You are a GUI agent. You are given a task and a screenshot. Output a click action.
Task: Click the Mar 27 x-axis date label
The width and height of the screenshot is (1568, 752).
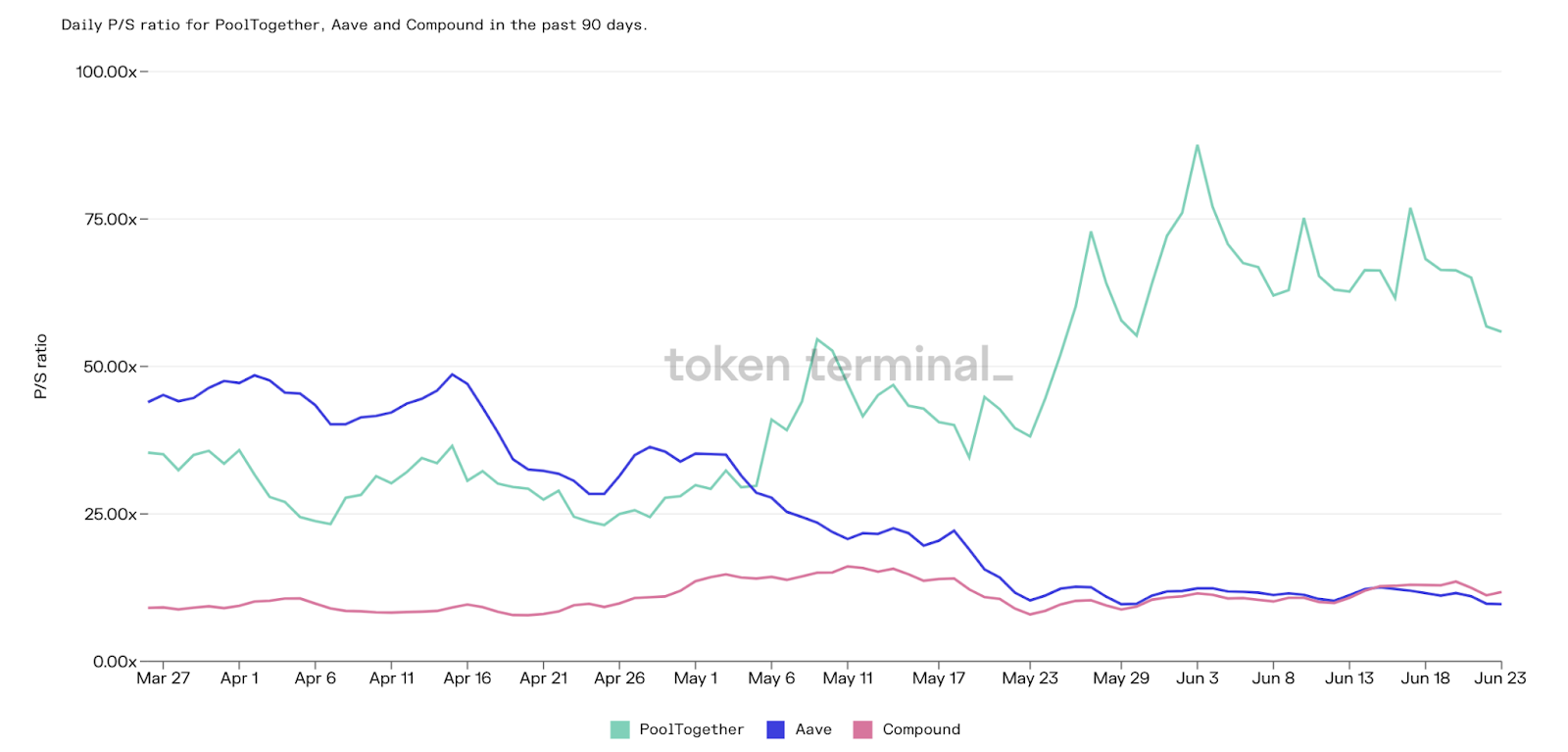163,678
